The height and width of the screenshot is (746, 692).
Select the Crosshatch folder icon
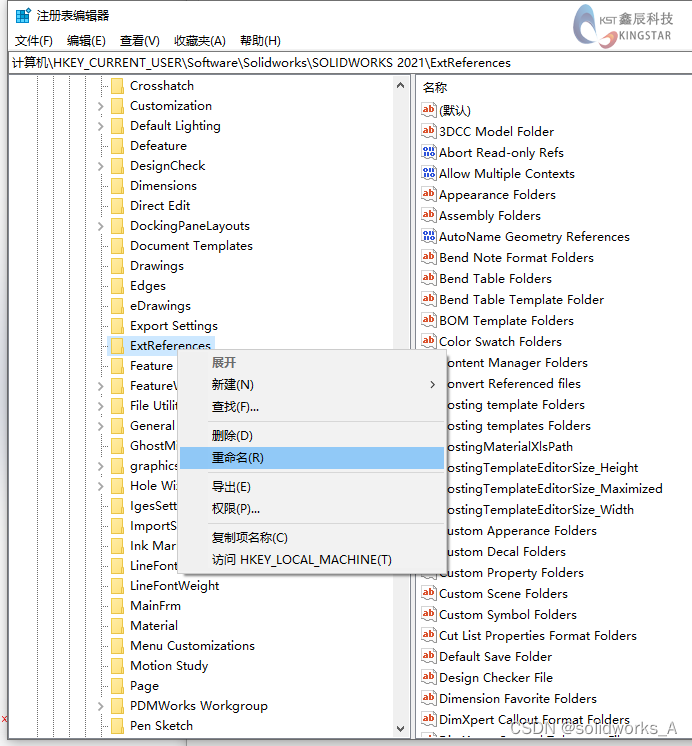coord(117,86)
